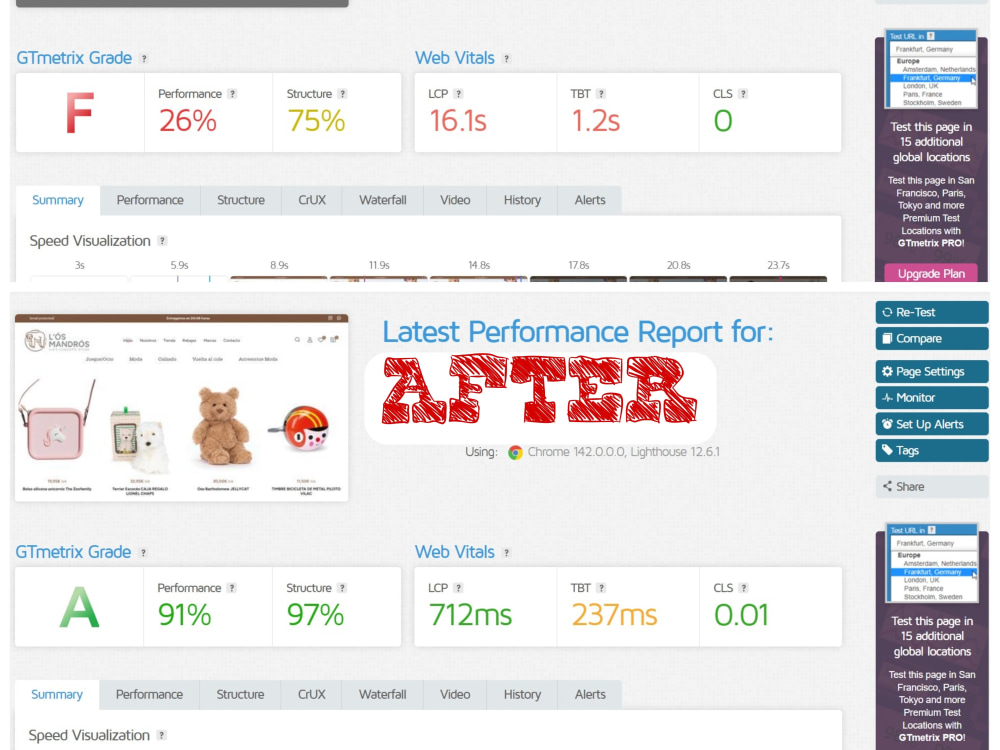This screenshot has height=750, width=1000.
Task: Open Page Settings
Action: click(x=932, y=372)
